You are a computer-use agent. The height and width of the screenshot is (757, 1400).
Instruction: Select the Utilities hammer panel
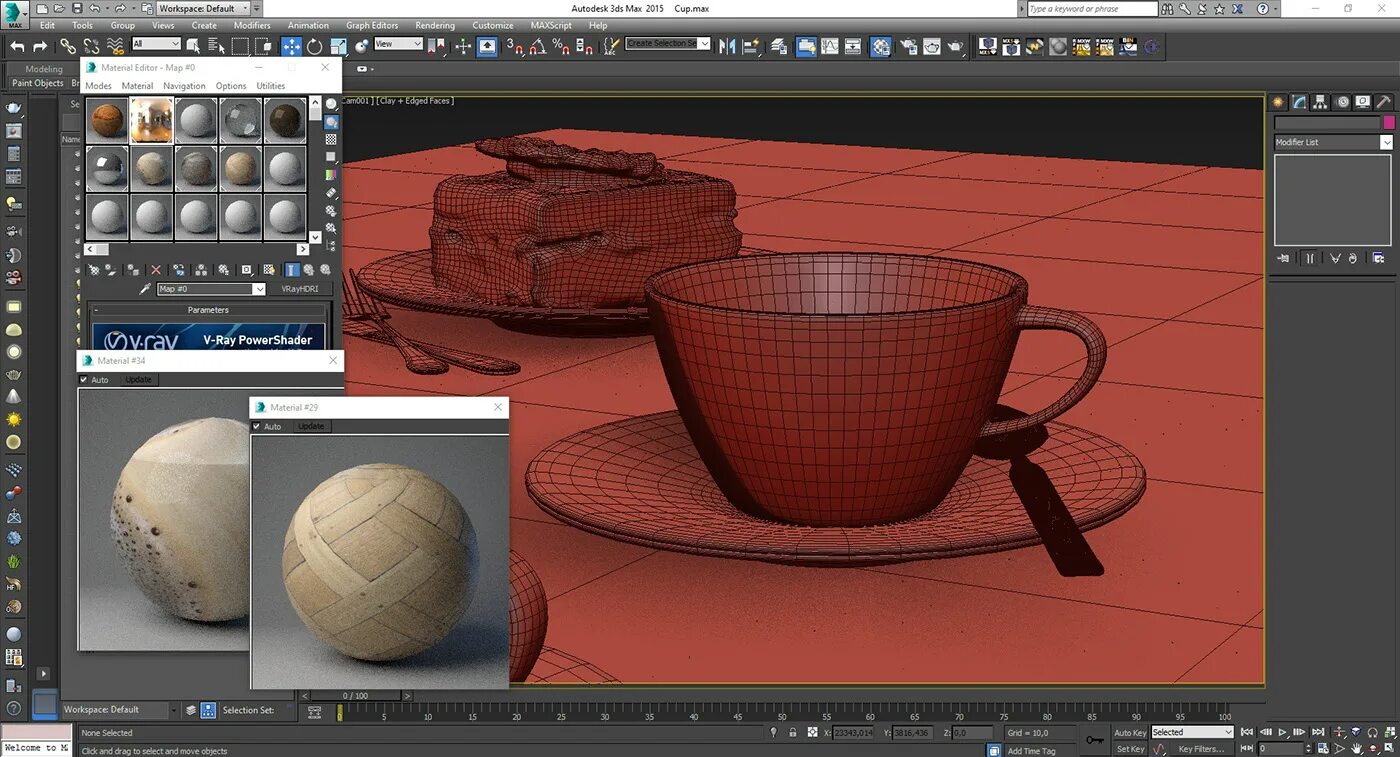1383,101
